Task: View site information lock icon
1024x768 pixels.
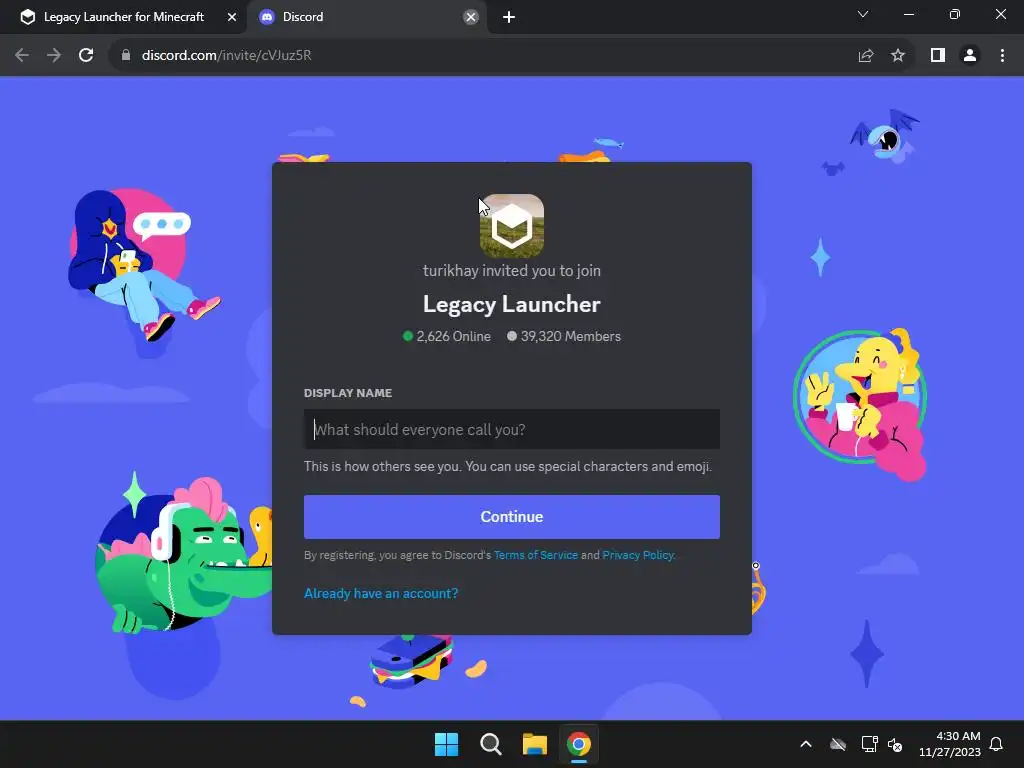Action: pos(126,56)
